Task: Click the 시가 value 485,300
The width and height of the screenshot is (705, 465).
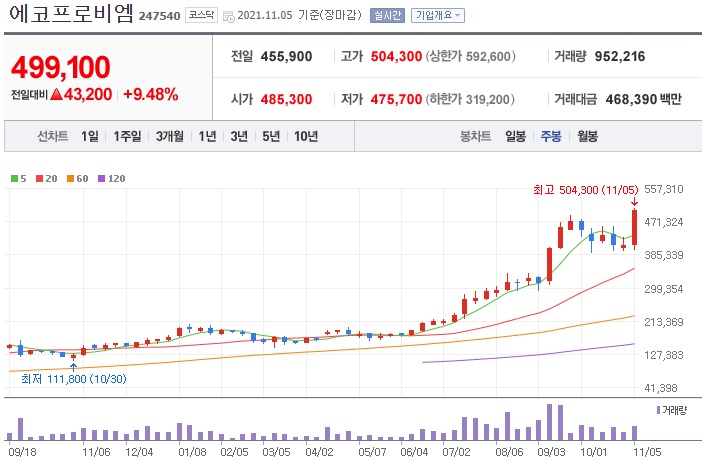Action: click(x=286, y=99)
